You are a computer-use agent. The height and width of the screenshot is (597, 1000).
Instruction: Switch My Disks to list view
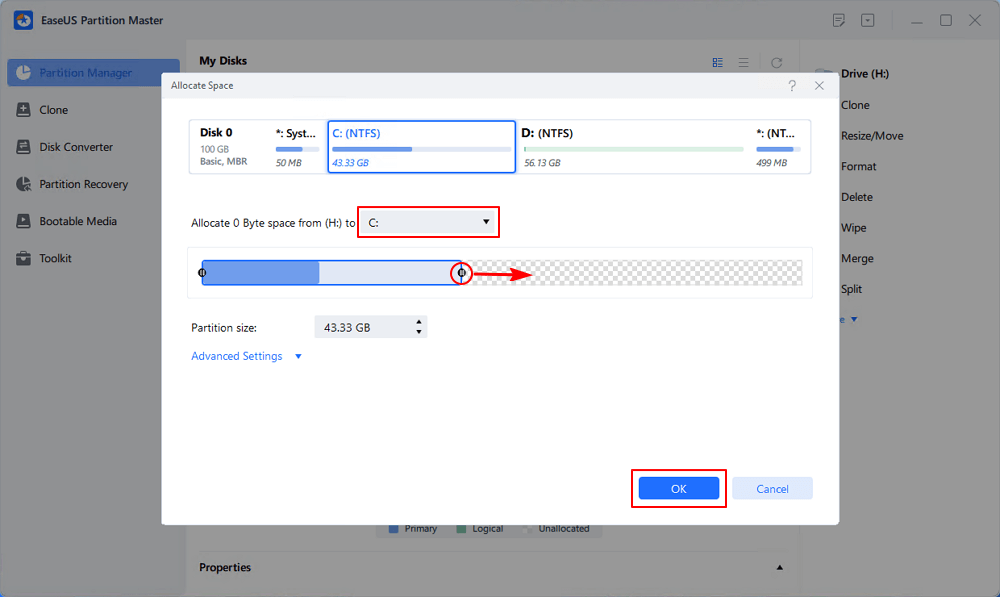point(744,63)
